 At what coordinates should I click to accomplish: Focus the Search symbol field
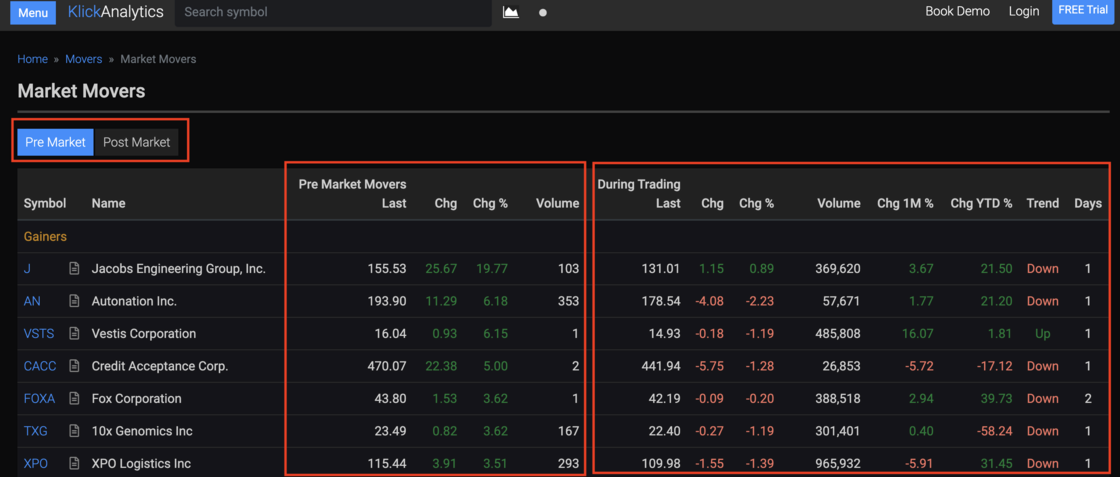coord(333,13)
